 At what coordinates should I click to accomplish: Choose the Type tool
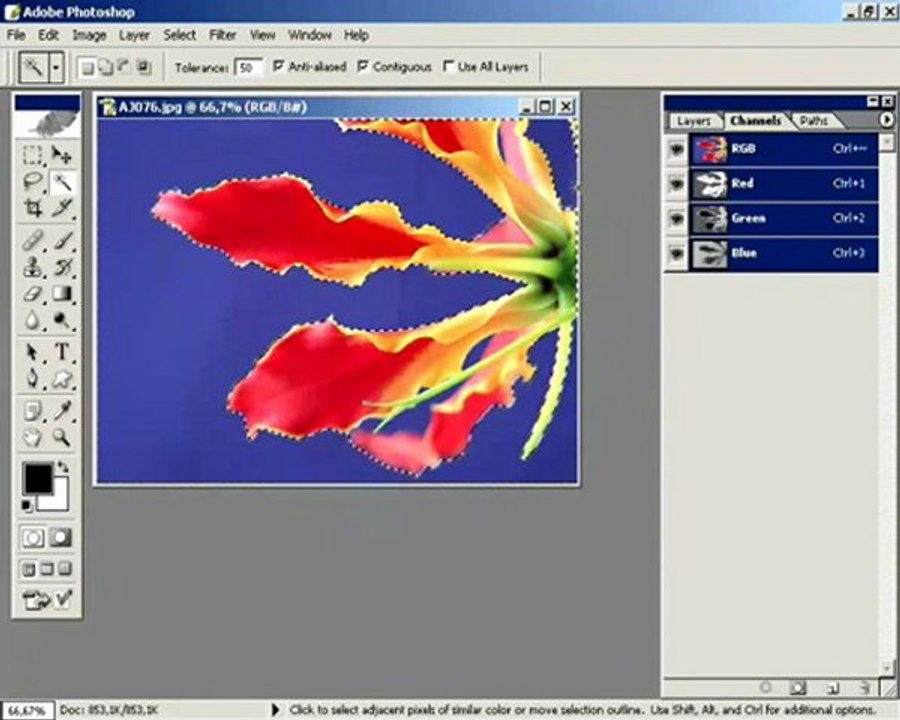pos(62,351)
